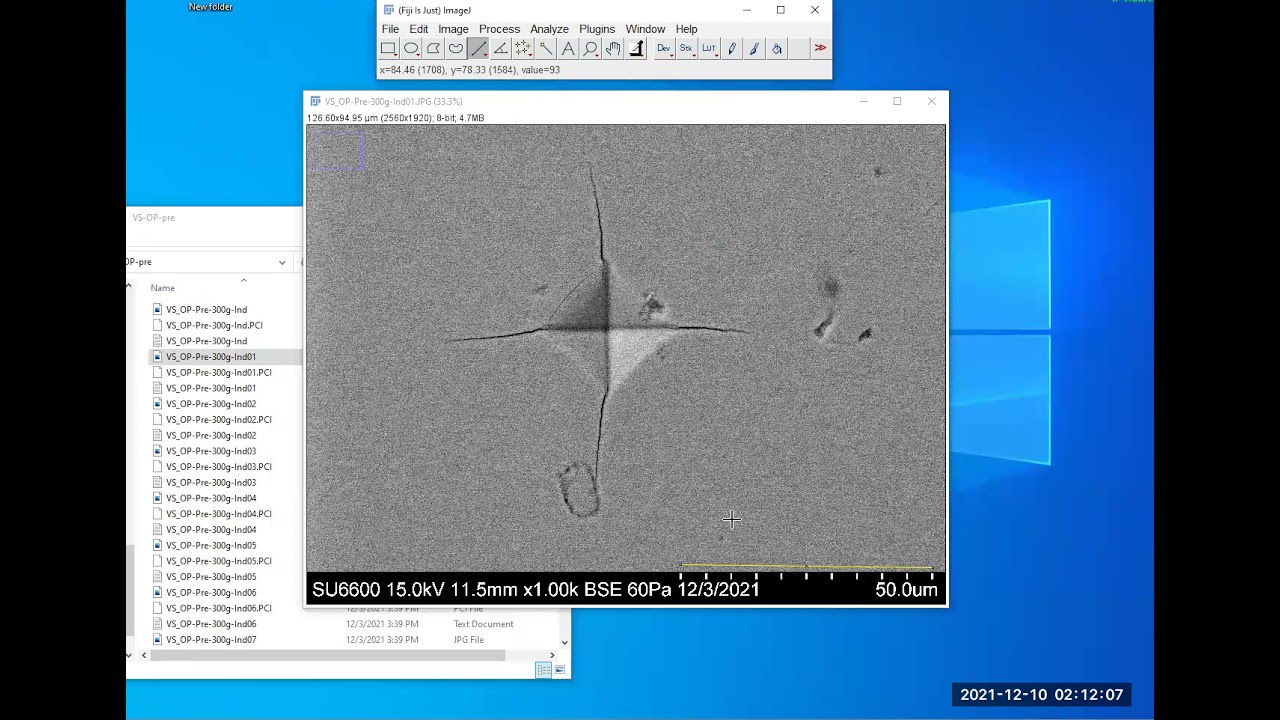1280x720 pixels.
Task: Select the Straight Line tool
Action: [478, 48]
